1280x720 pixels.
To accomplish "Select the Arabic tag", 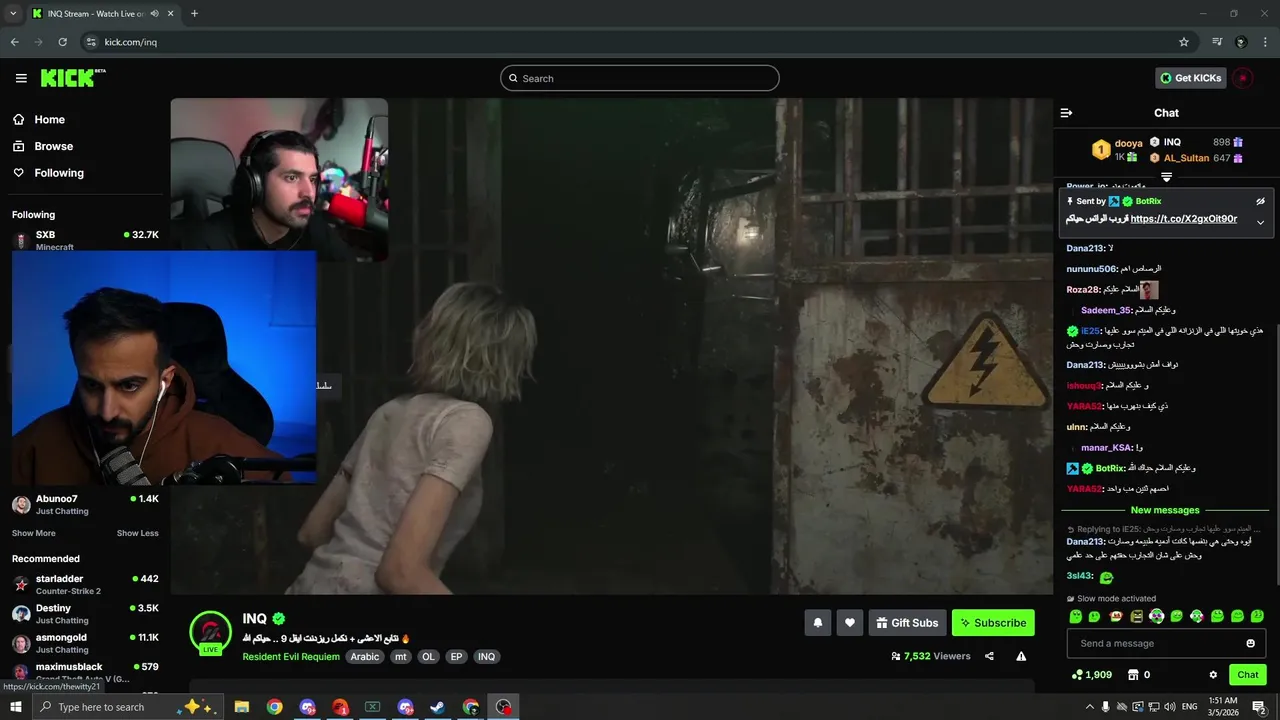I will pyautogui.click(x=365, y=657).
